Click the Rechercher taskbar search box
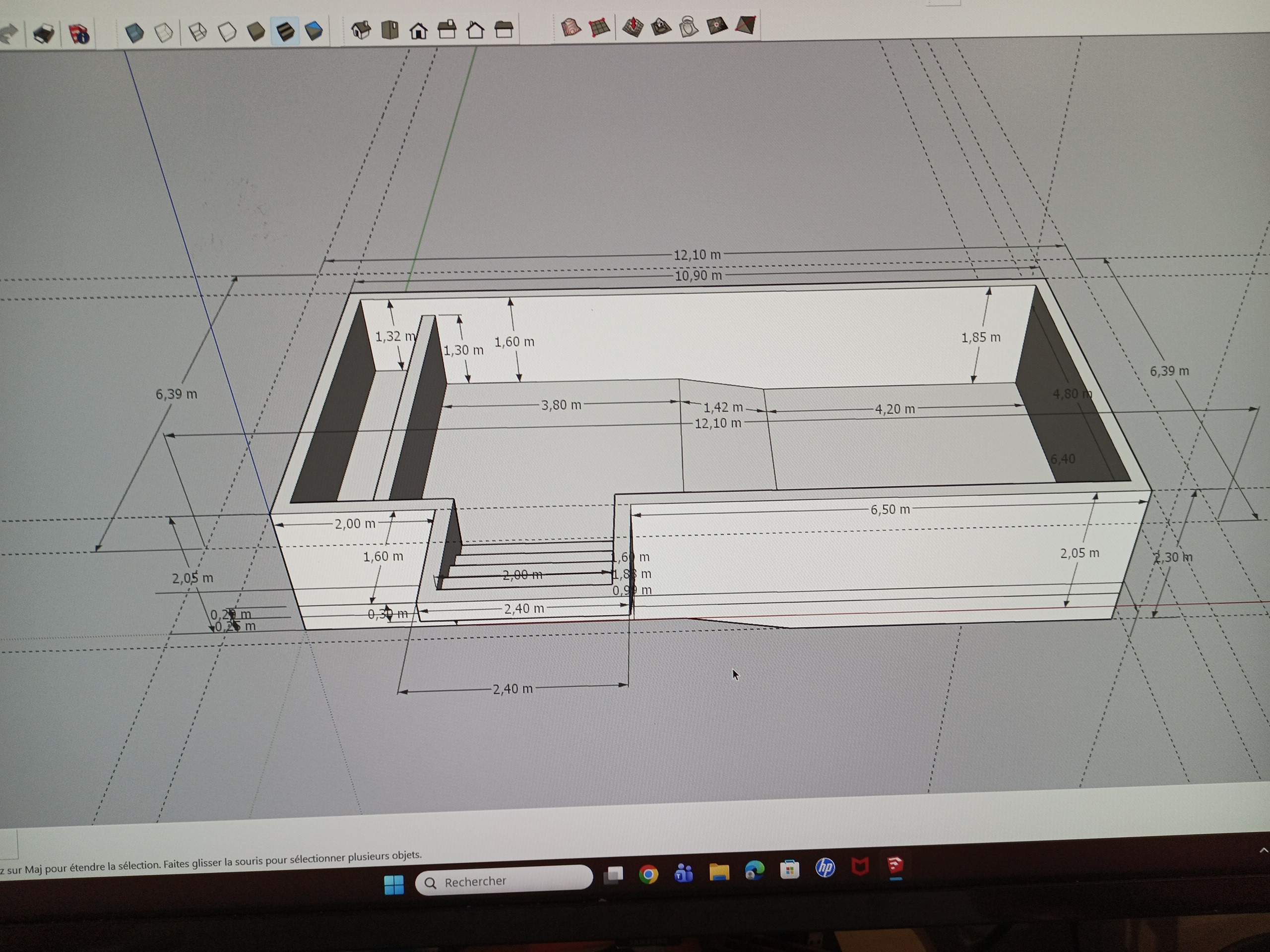 [x=504, y=881]
